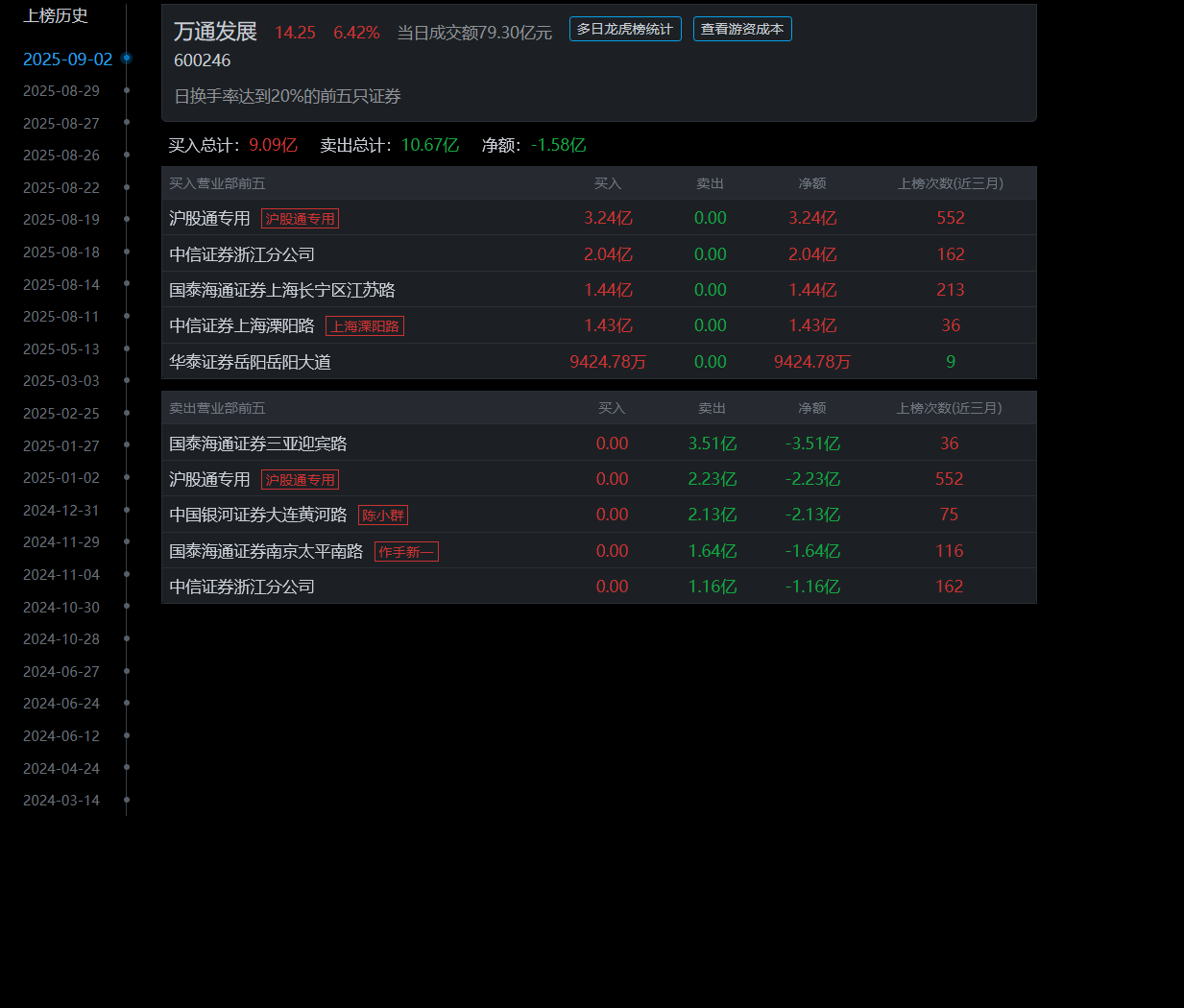
Task: Select history date 2025-08-19
Action: [x=61, y=220]
